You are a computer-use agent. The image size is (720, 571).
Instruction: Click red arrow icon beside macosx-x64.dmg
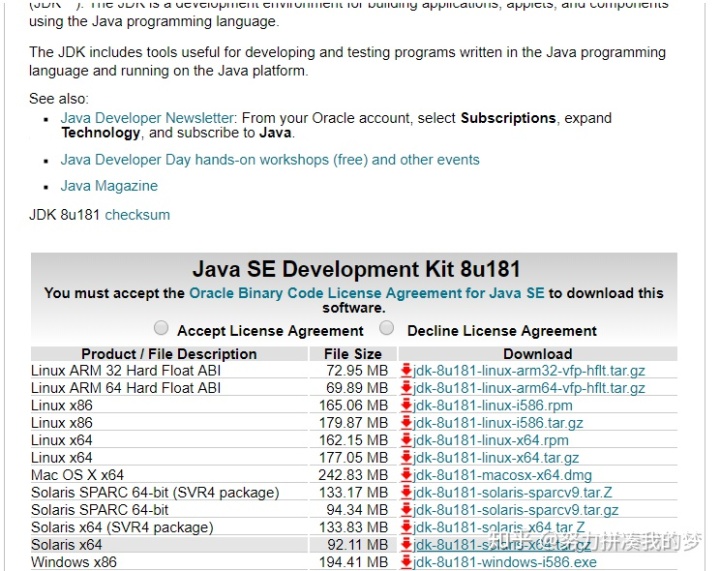(406, 475)
